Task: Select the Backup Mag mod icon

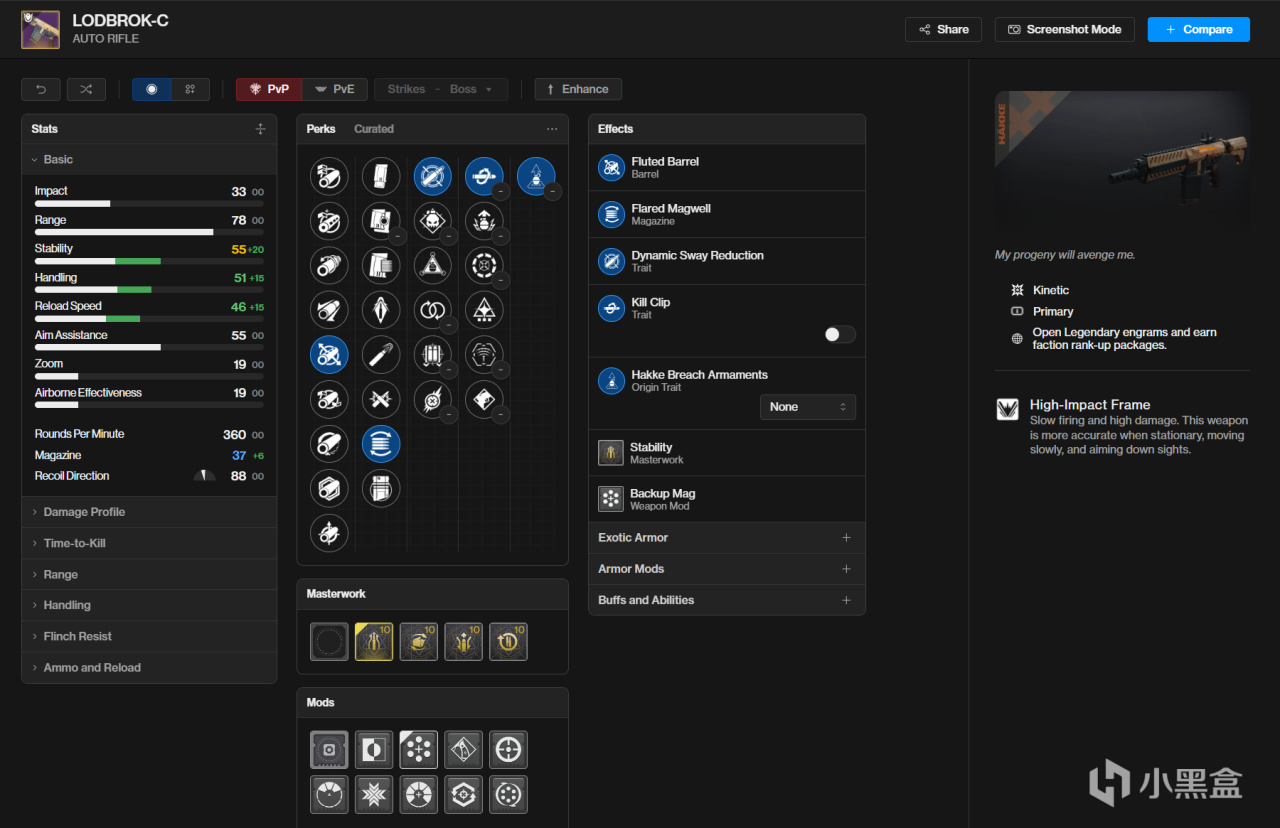Action: pos(419,749)
